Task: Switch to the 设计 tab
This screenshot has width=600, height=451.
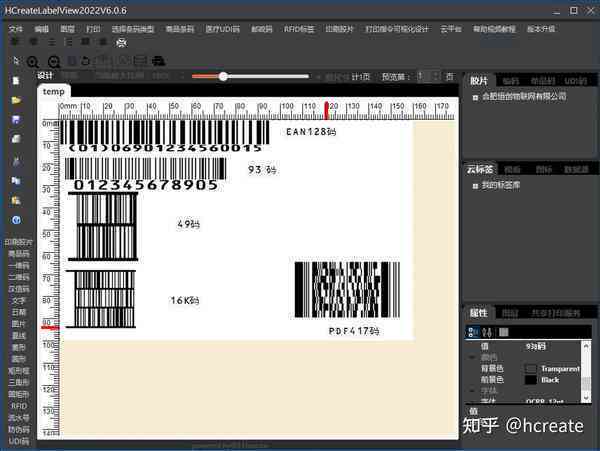Action: [x=45, y=76]
